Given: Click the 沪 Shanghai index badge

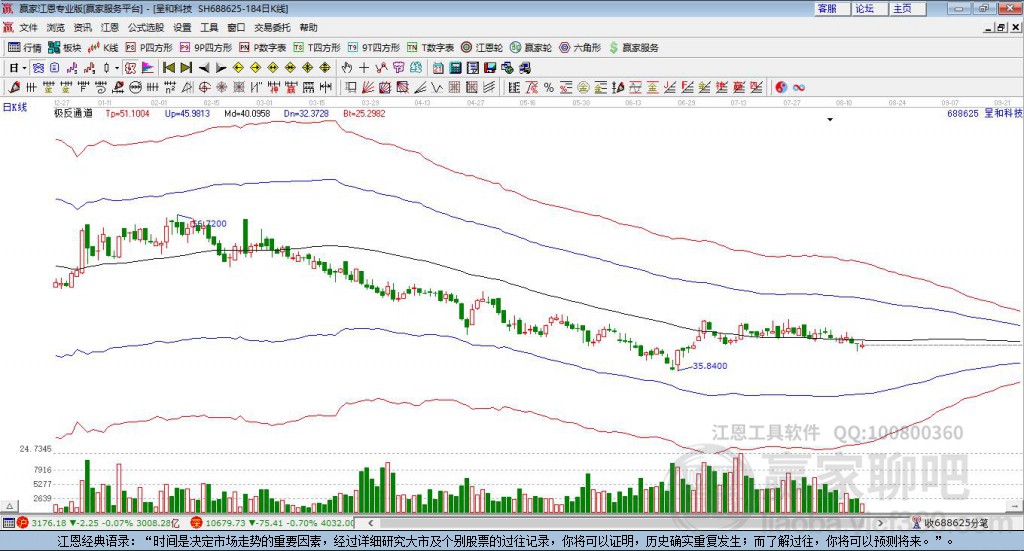Looking at the screenshot, I should click(23, 523).
